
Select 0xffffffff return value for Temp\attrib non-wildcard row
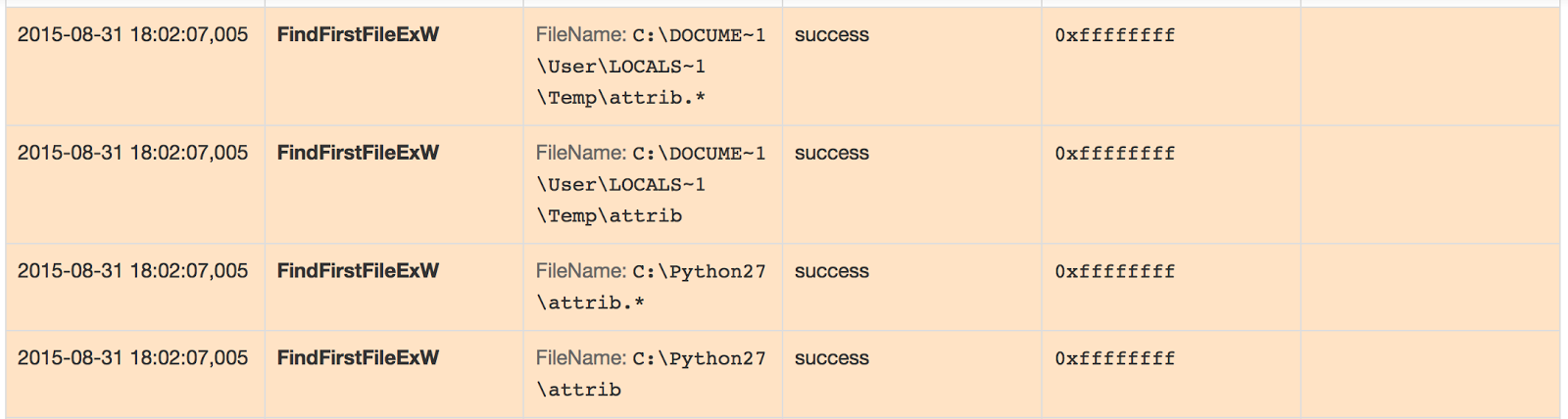[1114, 154]
